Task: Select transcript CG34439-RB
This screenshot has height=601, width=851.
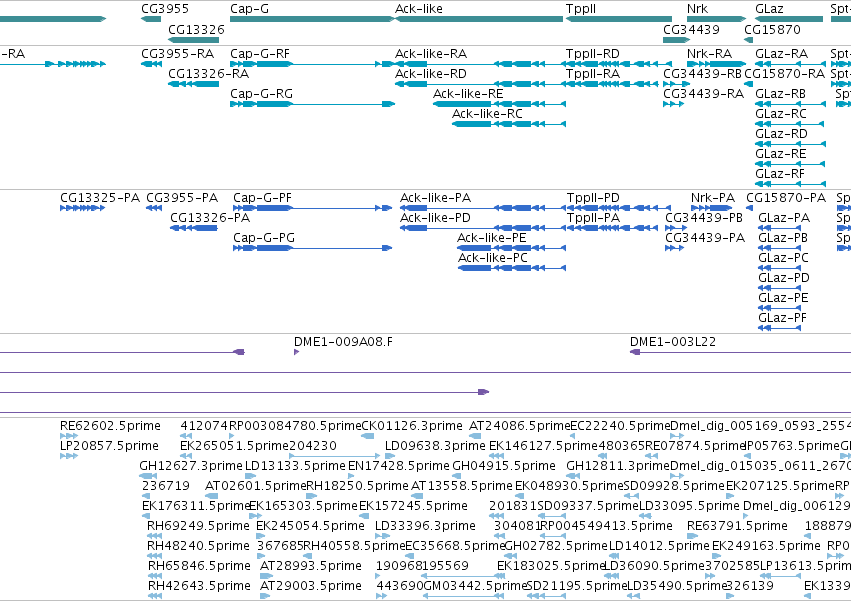Action: point(676,84)
